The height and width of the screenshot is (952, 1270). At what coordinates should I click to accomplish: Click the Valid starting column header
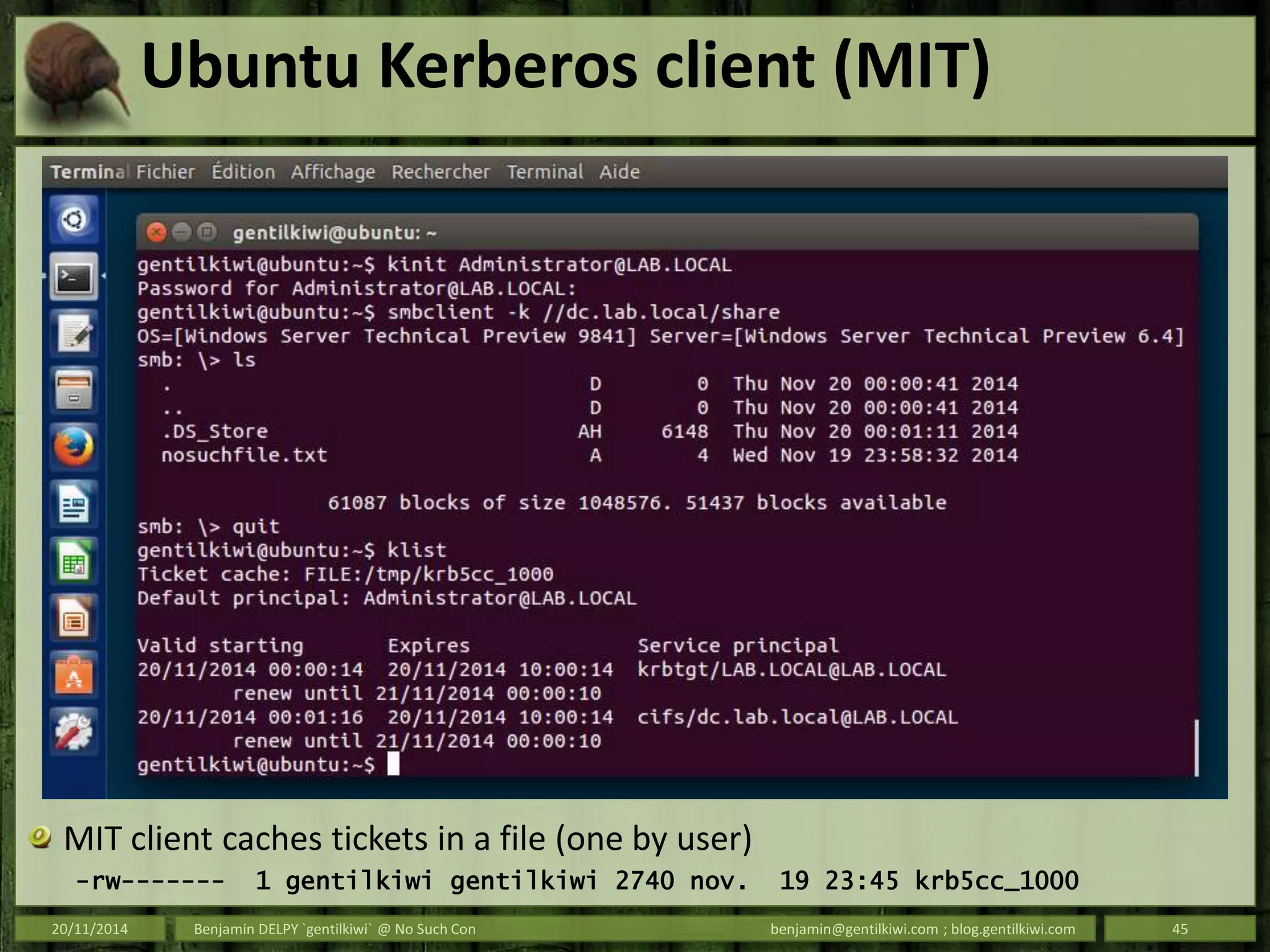[220, 646]
